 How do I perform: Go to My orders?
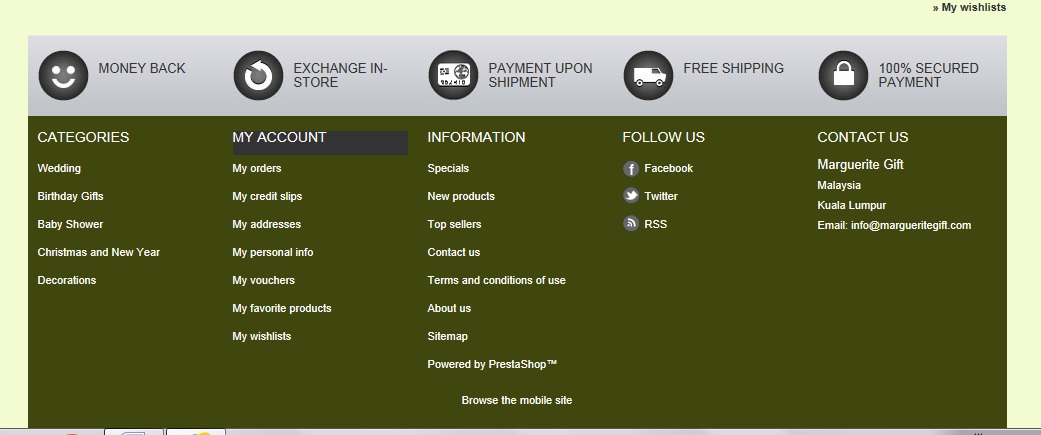click(x=256, y=168)
